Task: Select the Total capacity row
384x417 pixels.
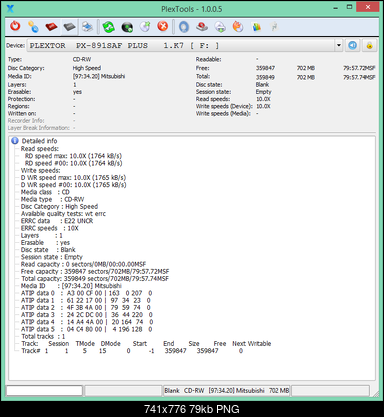Action: pyautogui.click(x=95, y=279)
